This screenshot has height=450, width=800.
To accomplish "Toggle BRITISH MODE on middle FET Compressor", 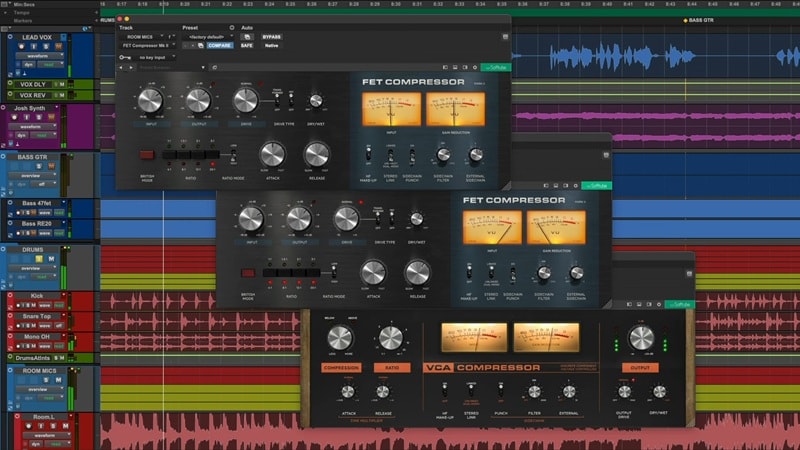I will pyautogui.click(x=248, y=272).
